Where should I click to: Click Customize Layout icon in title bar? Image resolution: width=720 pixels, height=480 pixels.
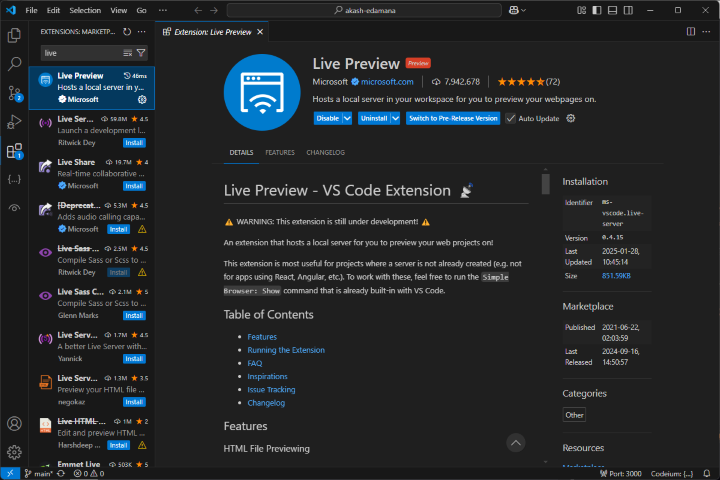coord(581,10)
